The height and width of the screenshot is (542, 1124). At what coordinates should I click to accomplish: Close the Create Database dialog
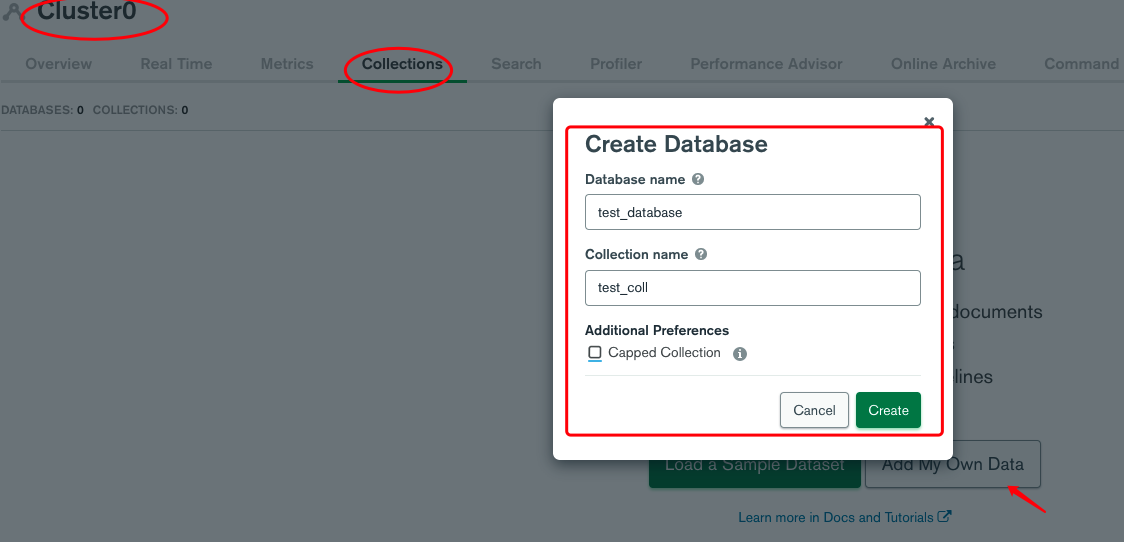click(x=929, y=122)
